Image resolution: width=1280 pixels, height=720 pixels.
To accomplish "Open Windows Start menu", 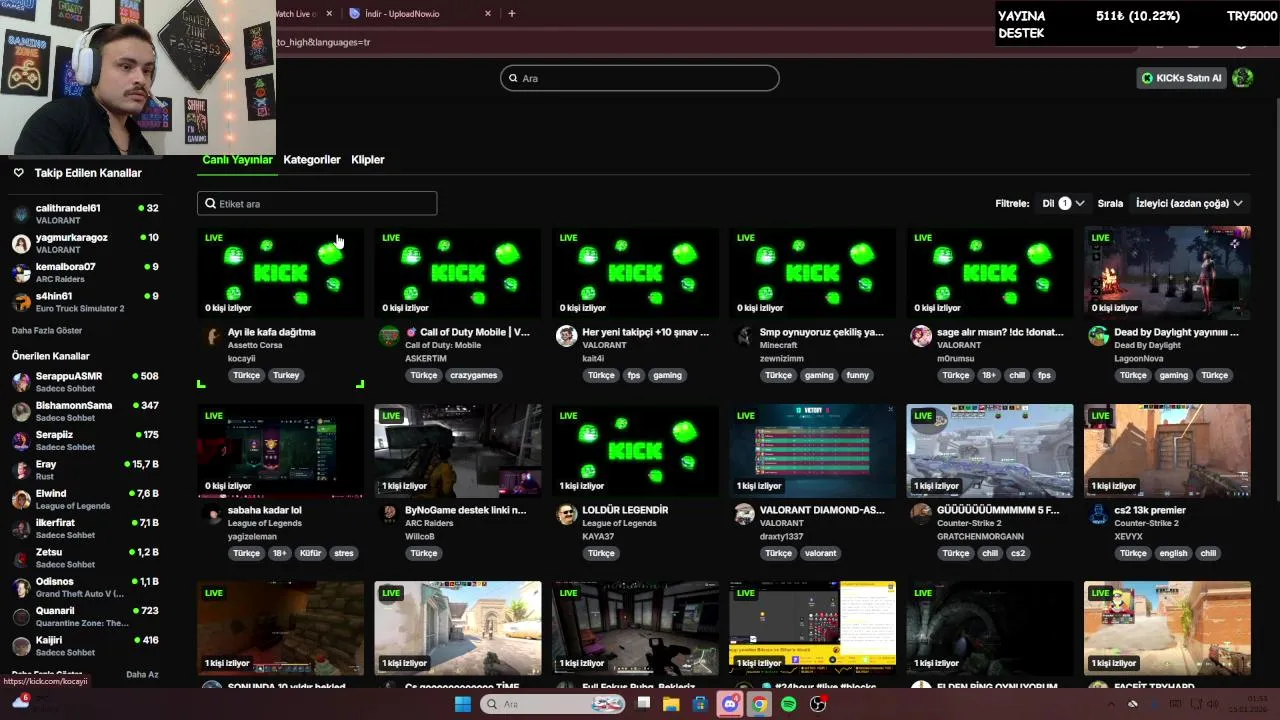I will tap(462, 704).
